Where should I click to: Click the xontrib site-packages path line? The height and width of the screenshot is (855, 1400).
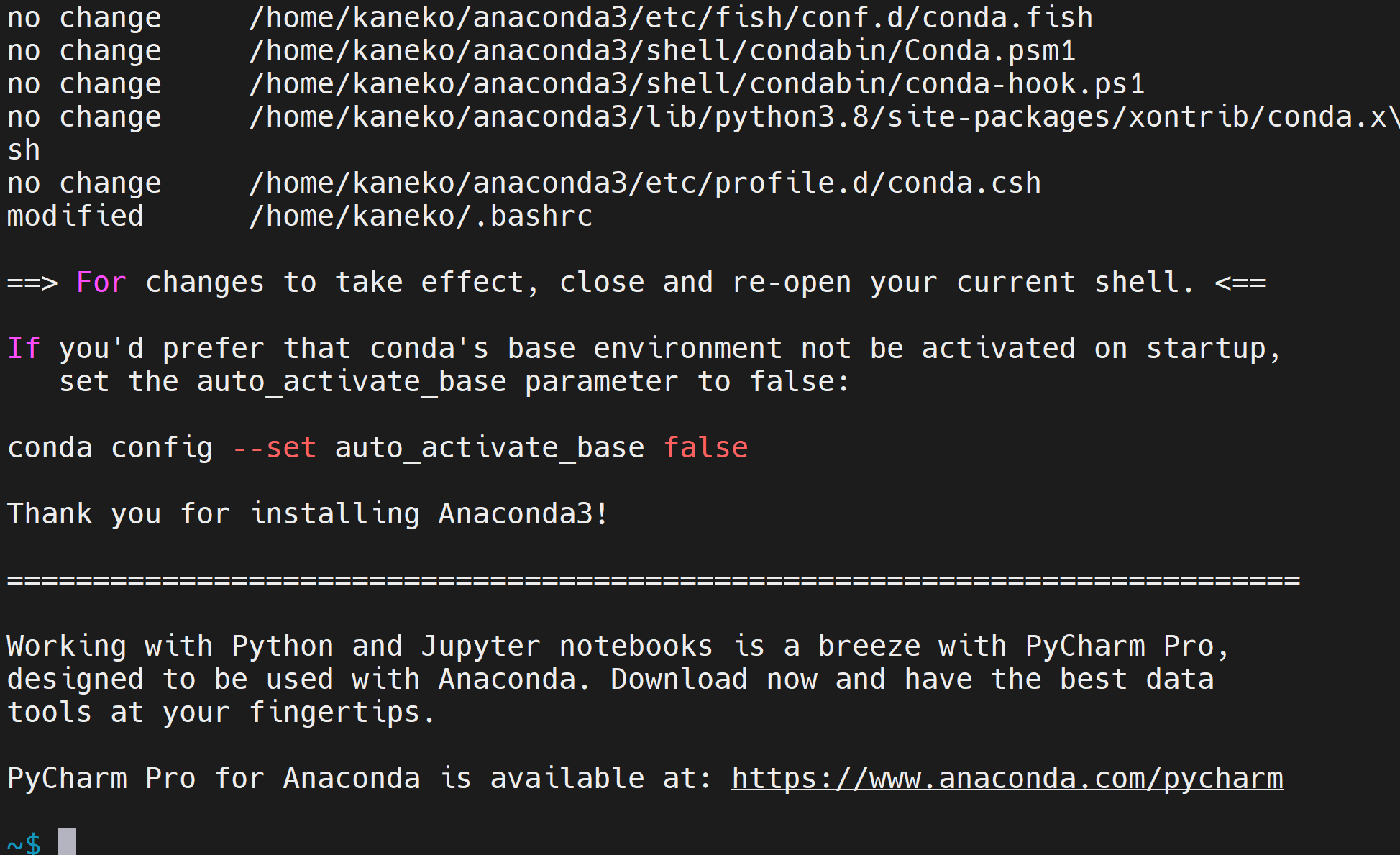[823, 117]
